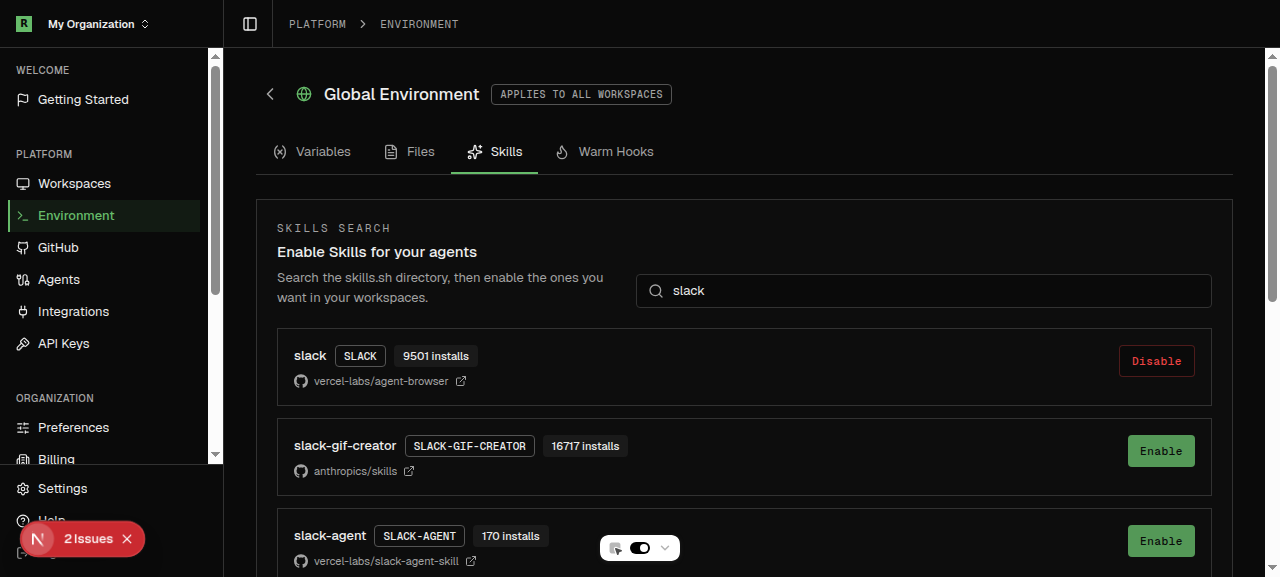The width and height of the screenshot is (1280, 577).
Task: Click the sidebar vertical scrollbar down arrow
Action: coord(215,455)
